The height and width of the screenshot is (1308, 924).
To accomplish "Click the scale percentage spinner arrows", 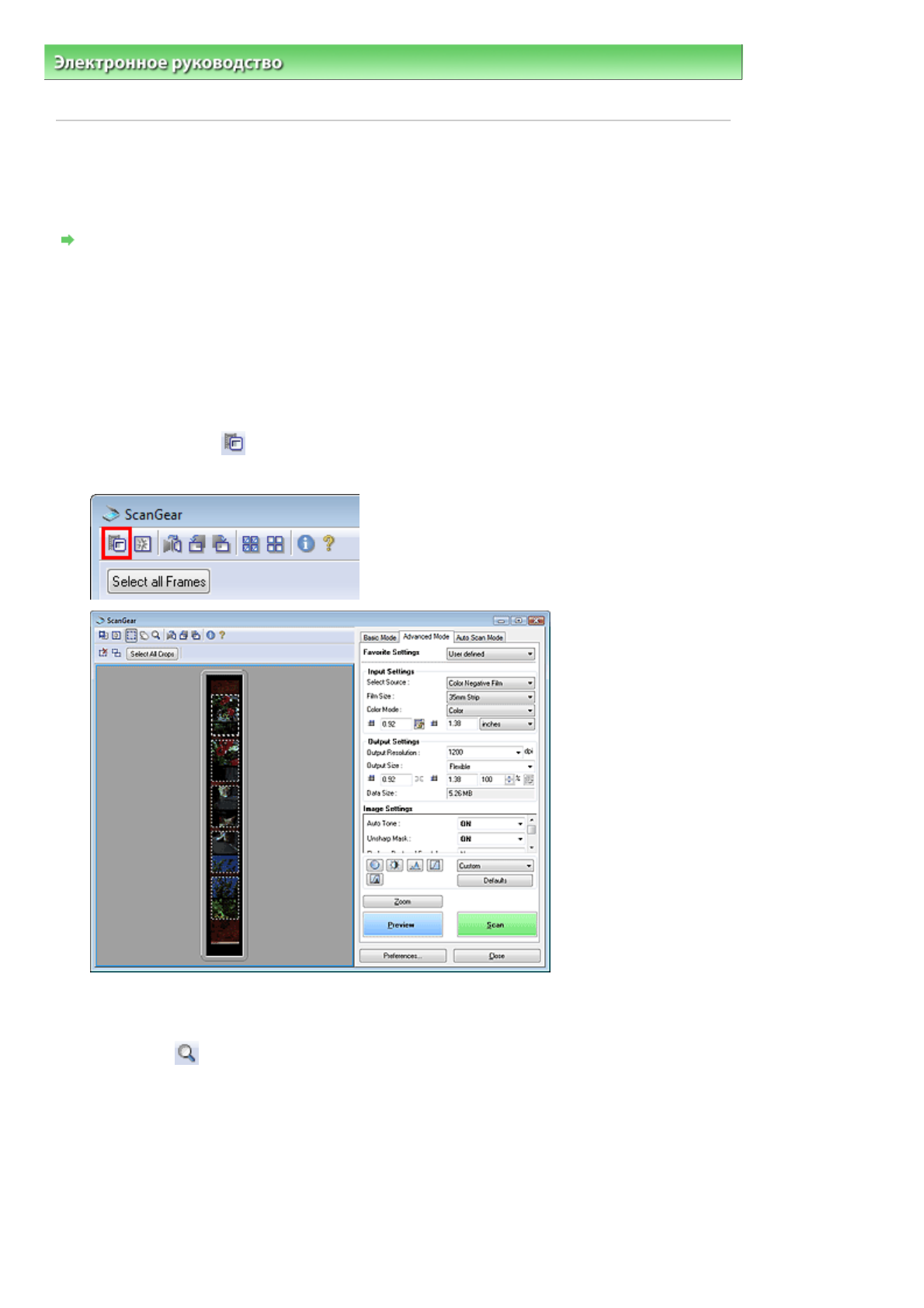I will click(x=509, y=780).
